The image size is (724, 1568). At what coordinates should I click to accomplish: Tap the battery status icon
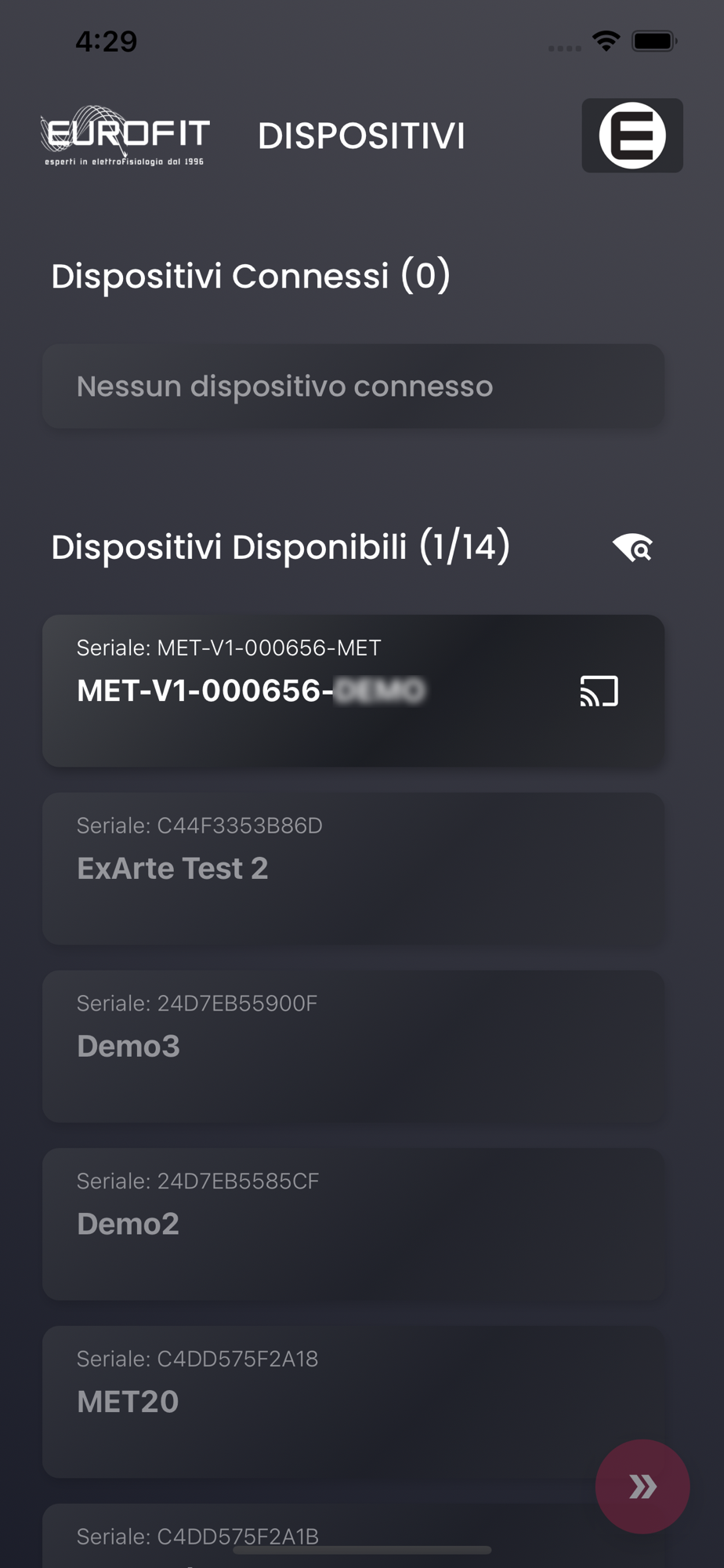pos(654,41)
